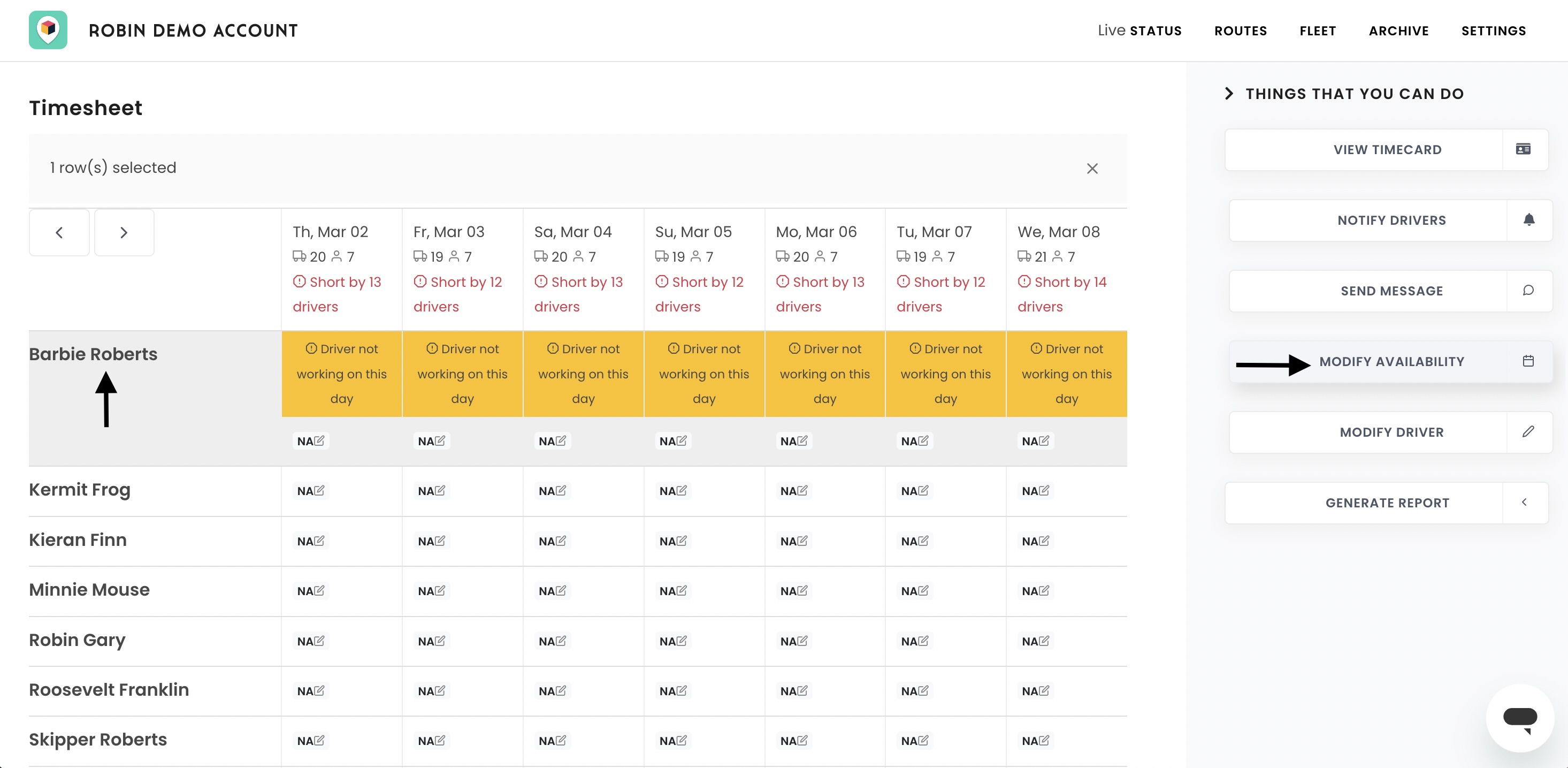Screen dimensions: 1568x768
Task: Click the Generate Report button
Action: [x=1387, y=503]
